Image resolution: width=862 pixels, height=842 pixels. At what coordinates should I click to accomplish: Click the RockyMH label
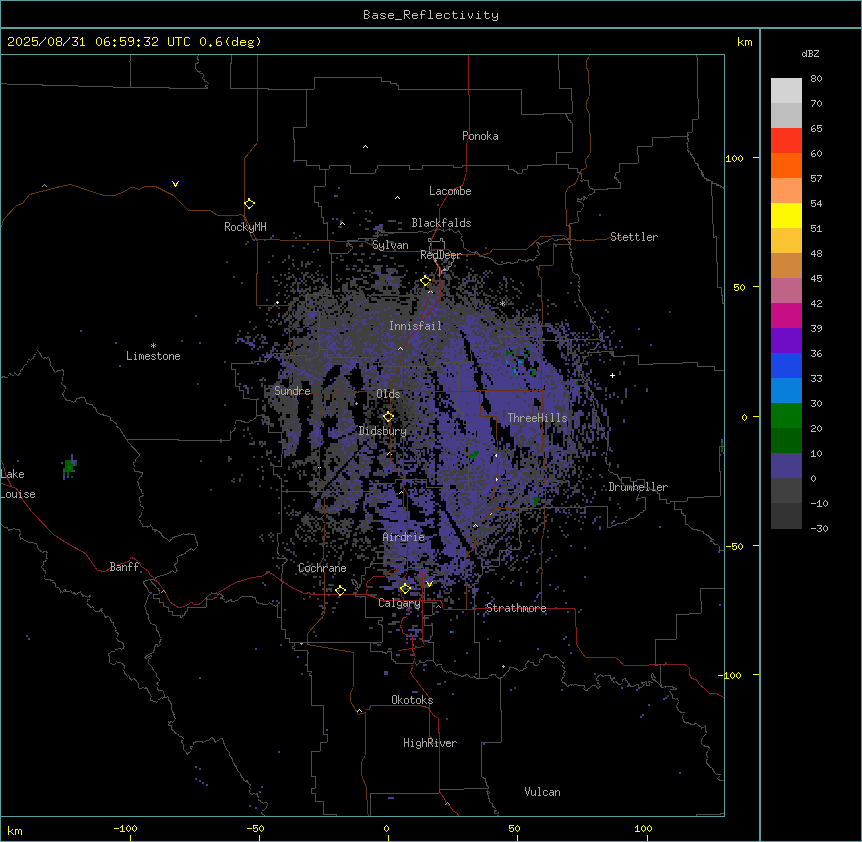[245, 227]
